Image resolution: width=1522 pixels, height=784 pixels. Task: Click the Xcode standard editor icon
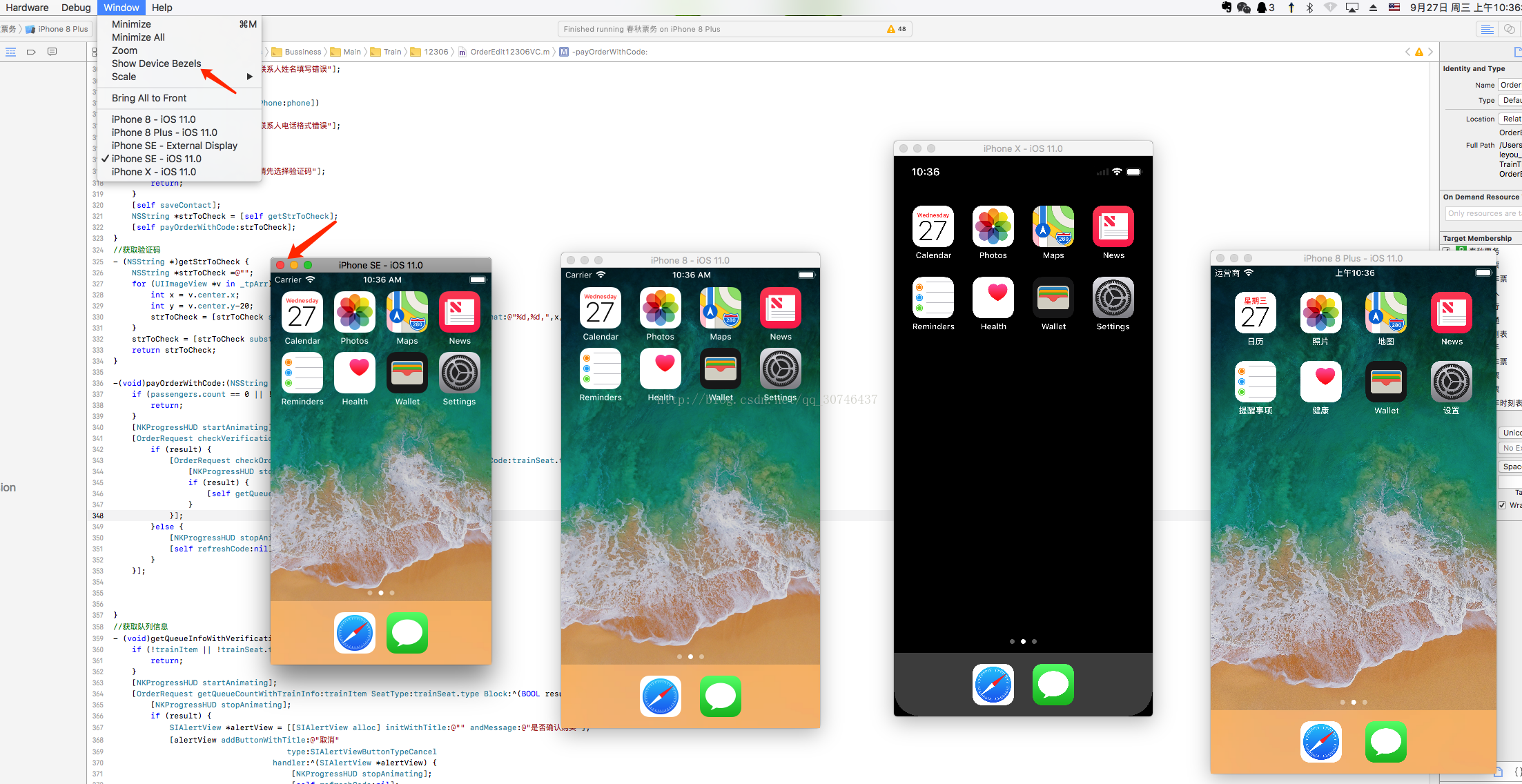pyautogui.click(x=1487, y=29)
